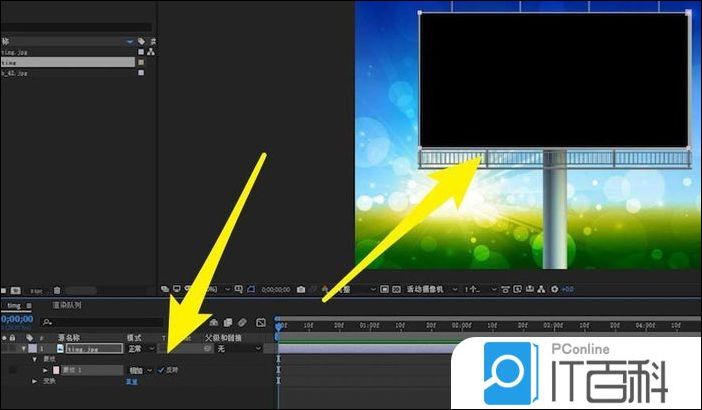Screen dimensions: 702x410
Task: Click the motion blur icon above timeline layers
Action: pyautogui.click(x=244, y=322)
